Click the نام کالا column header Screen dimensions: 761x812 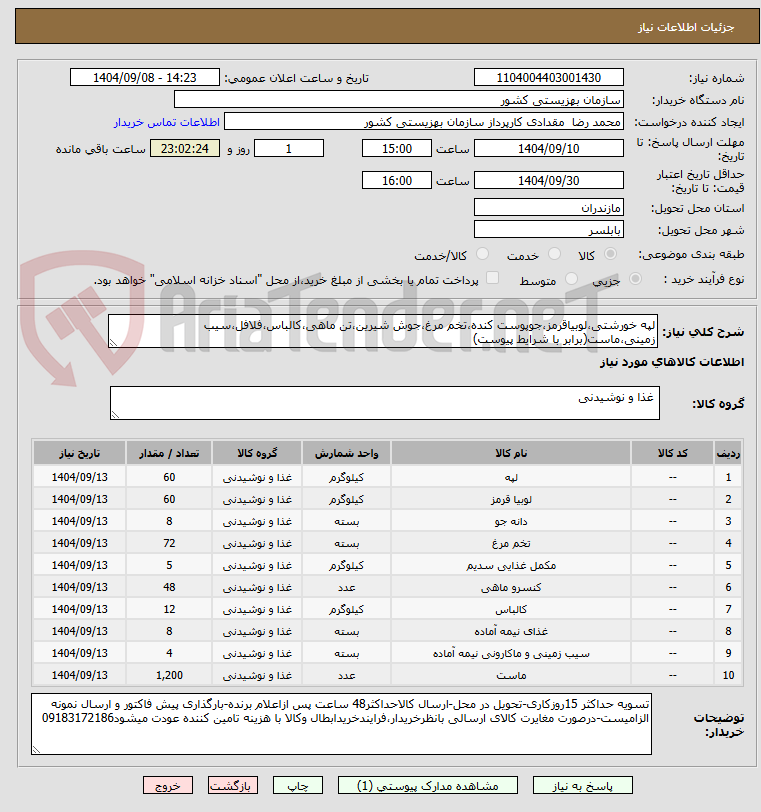511,453
